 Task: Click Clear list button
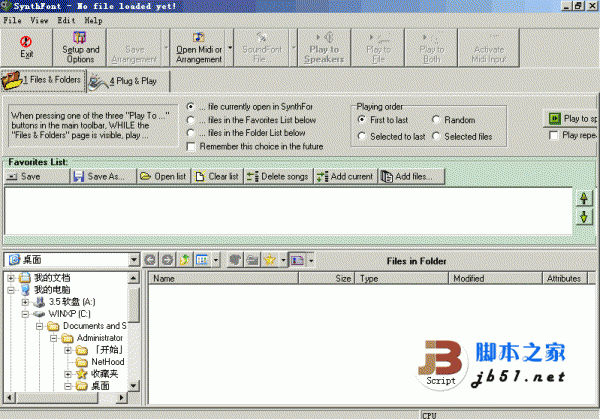(x=217, y=176)
